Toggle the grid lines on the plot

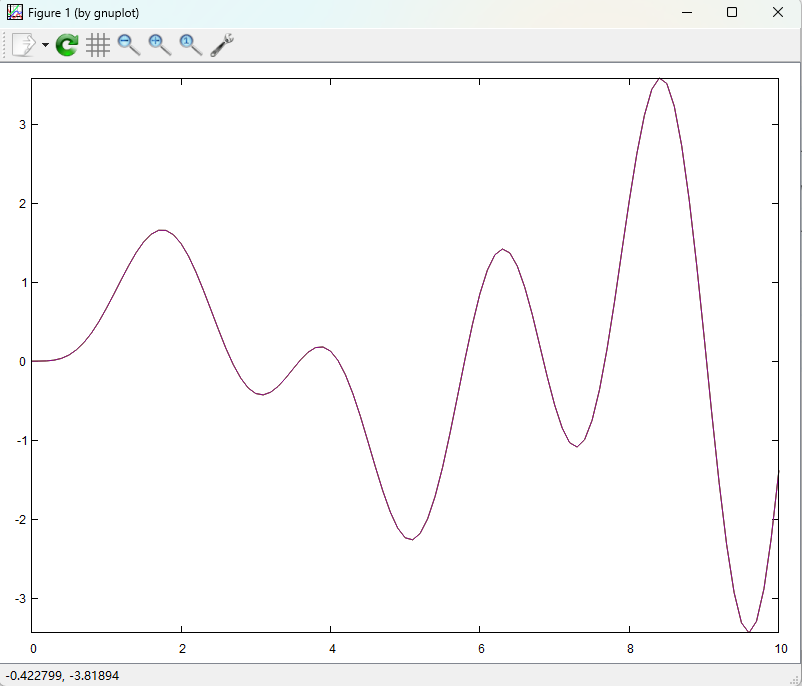(x=97, y=45)
